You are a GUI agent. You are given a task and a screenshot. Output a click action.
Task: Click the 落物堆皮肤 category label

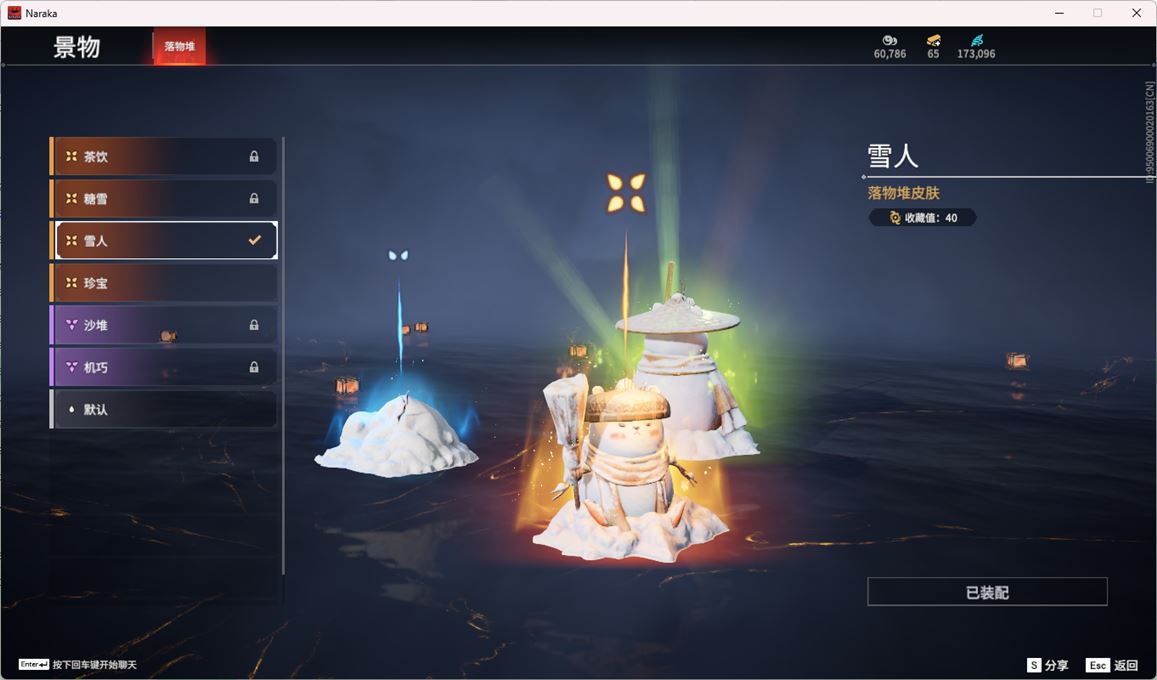[903, 193]
